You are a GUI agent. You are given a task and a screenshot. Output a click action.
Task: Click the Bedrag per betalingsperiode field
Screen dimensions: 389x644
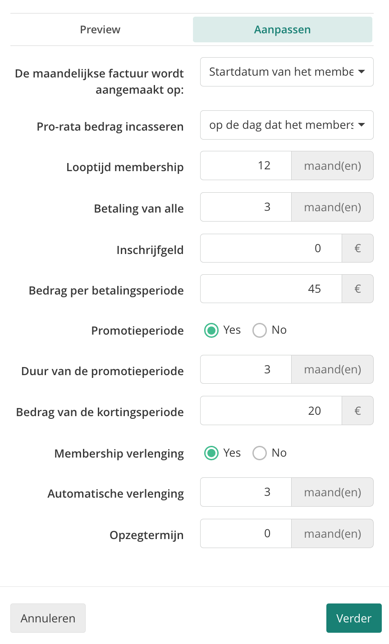[271, 289]
